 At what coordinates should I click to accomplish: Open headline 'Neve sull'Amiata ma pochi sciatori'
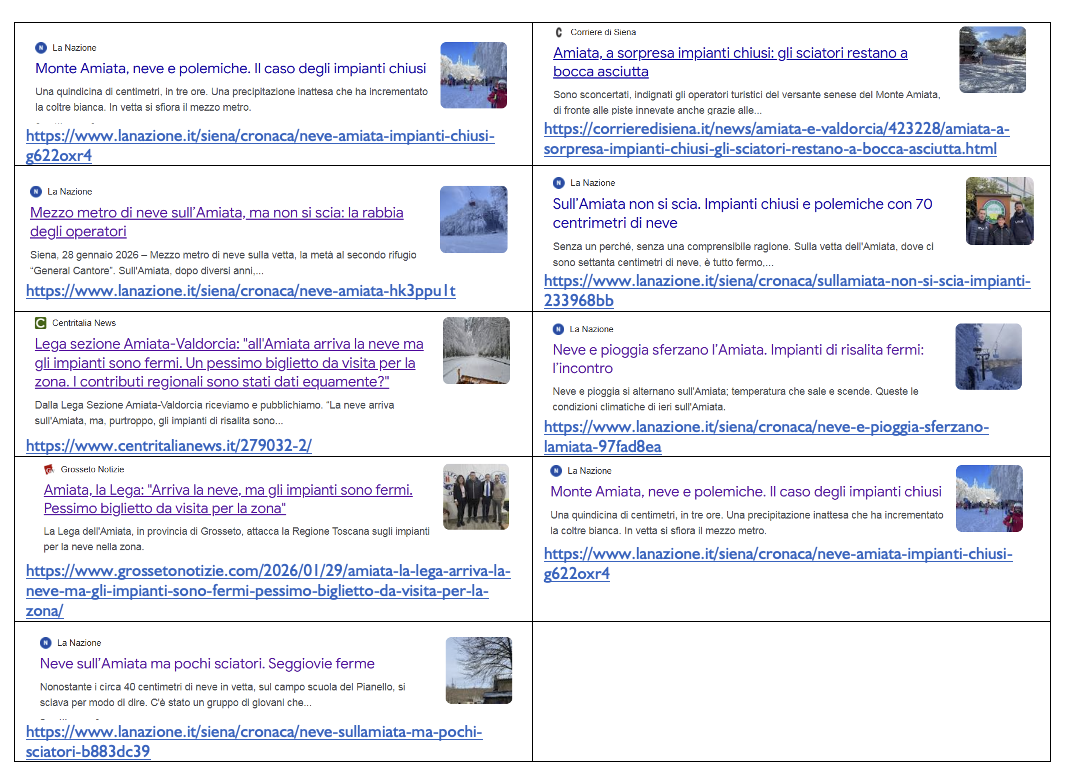tap(207, 663)
